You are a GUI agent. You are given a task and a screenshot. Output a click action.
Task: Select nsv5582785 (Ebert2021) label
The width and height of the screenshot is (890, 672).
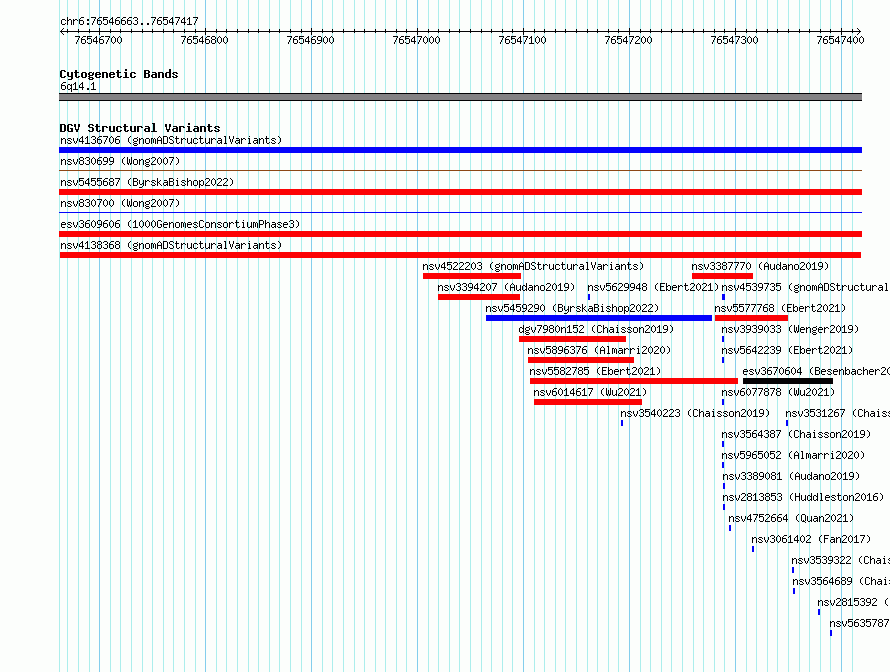point(595,371)
